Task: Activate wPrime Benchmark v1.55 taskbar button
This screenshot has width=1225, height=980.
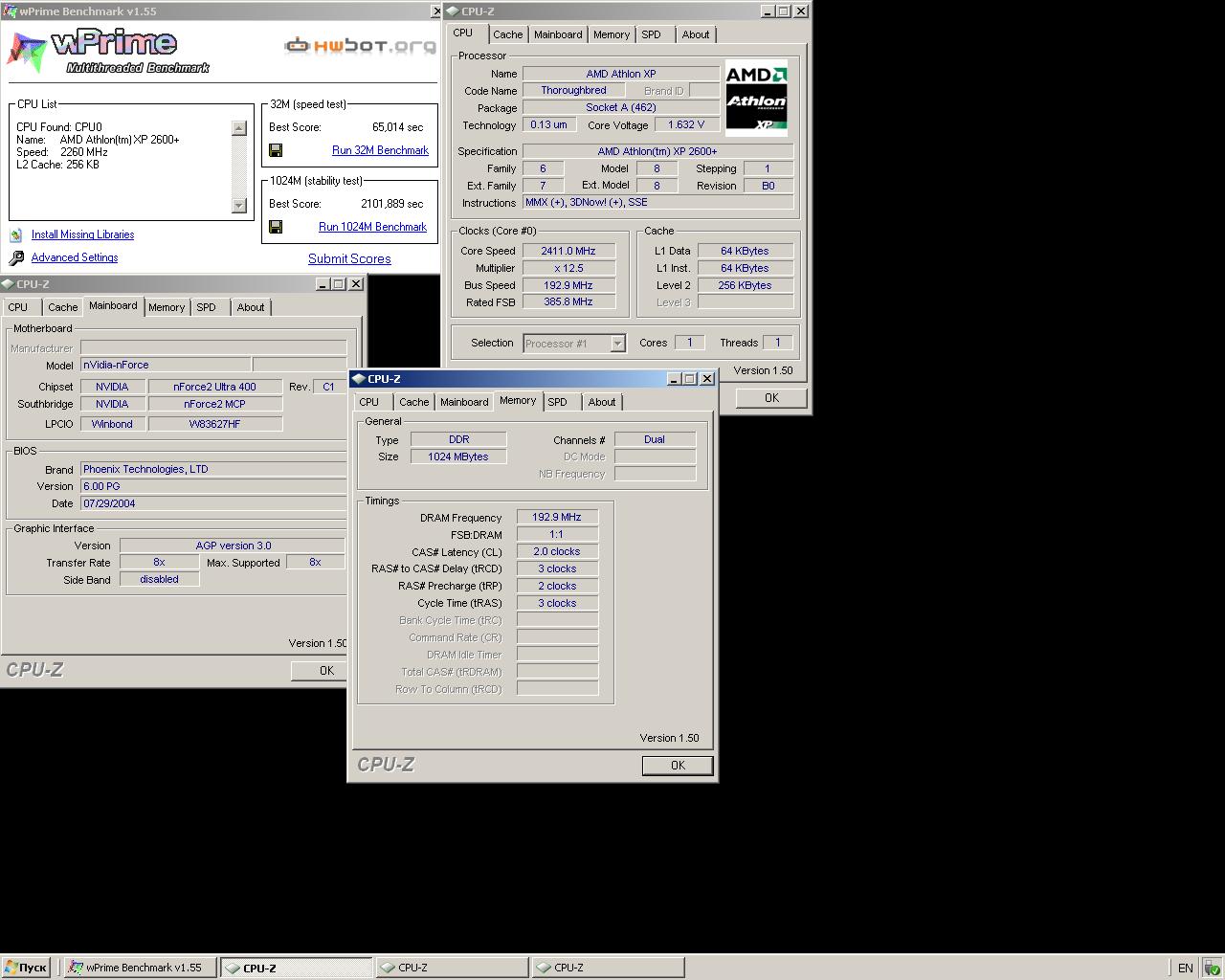Action: [140, 968]
